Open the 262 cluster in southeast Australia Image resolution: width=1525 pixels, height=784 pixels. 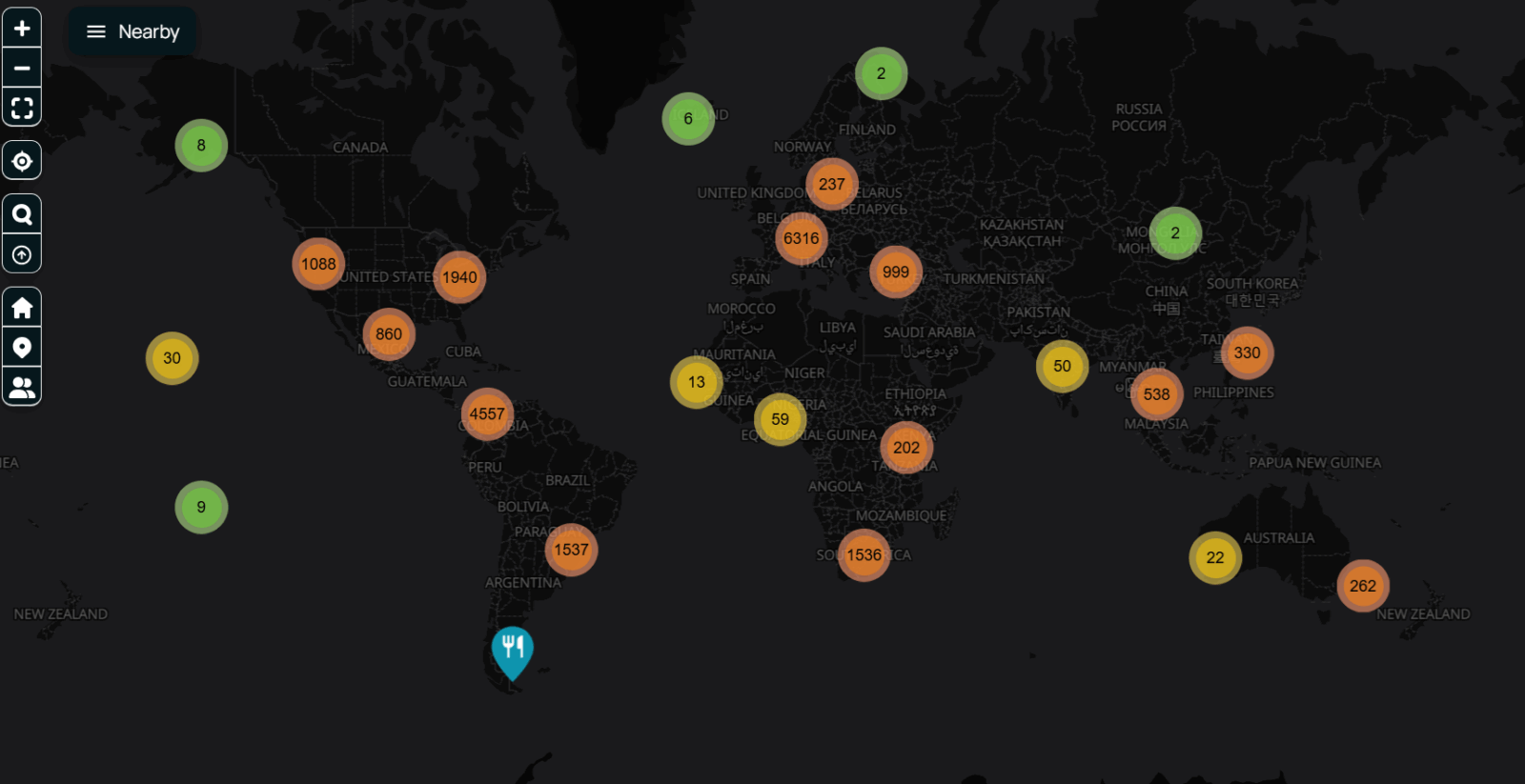pos(1362,586)
